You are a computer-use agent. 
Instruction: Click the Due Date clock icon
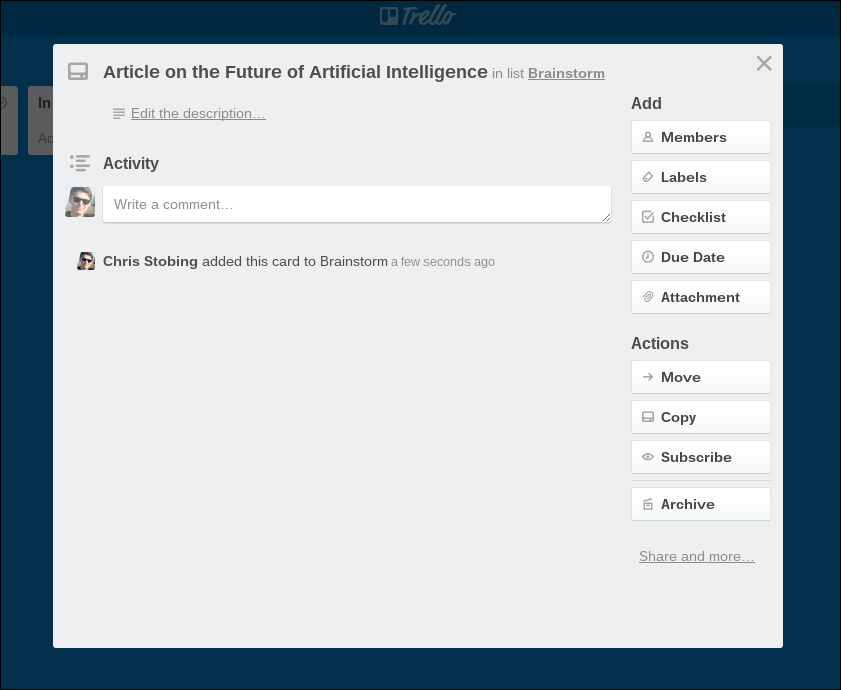point(649,257)
